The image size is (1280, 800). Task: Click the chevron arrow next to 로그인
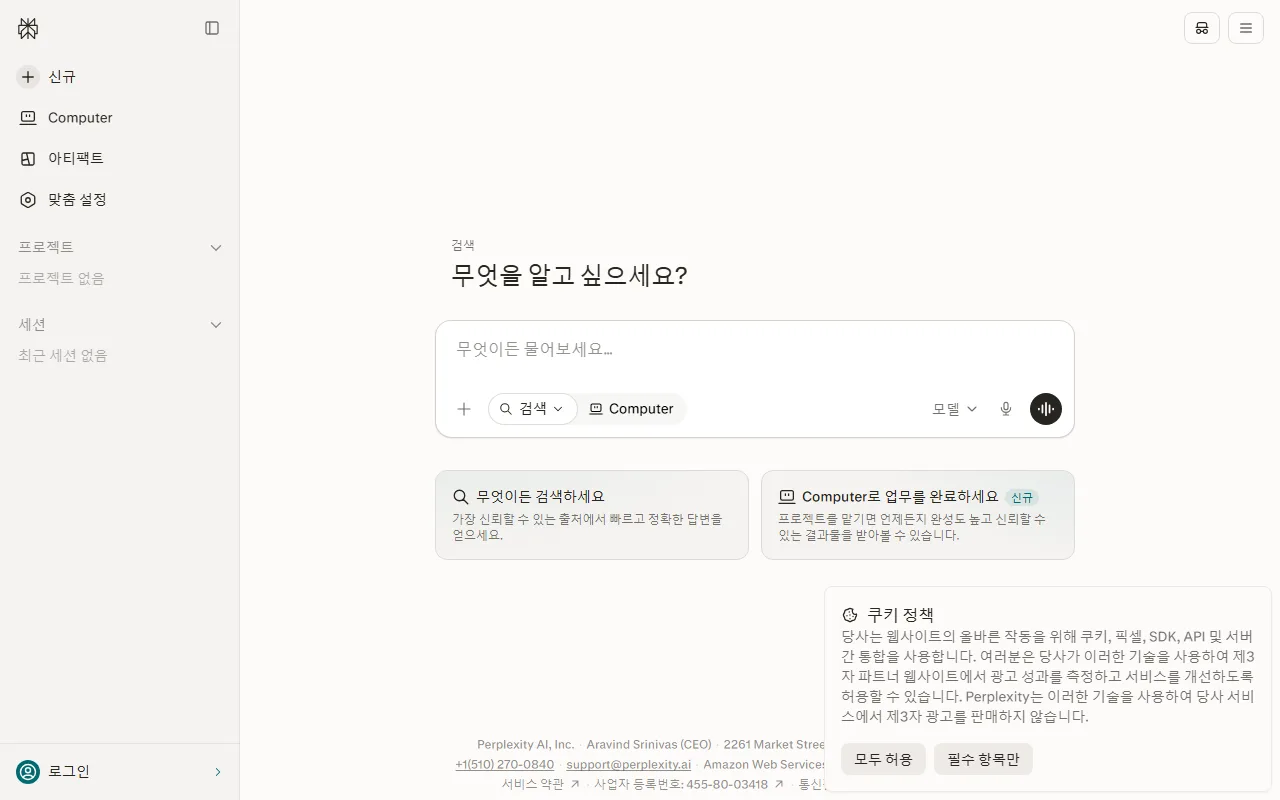coord(218,772)
